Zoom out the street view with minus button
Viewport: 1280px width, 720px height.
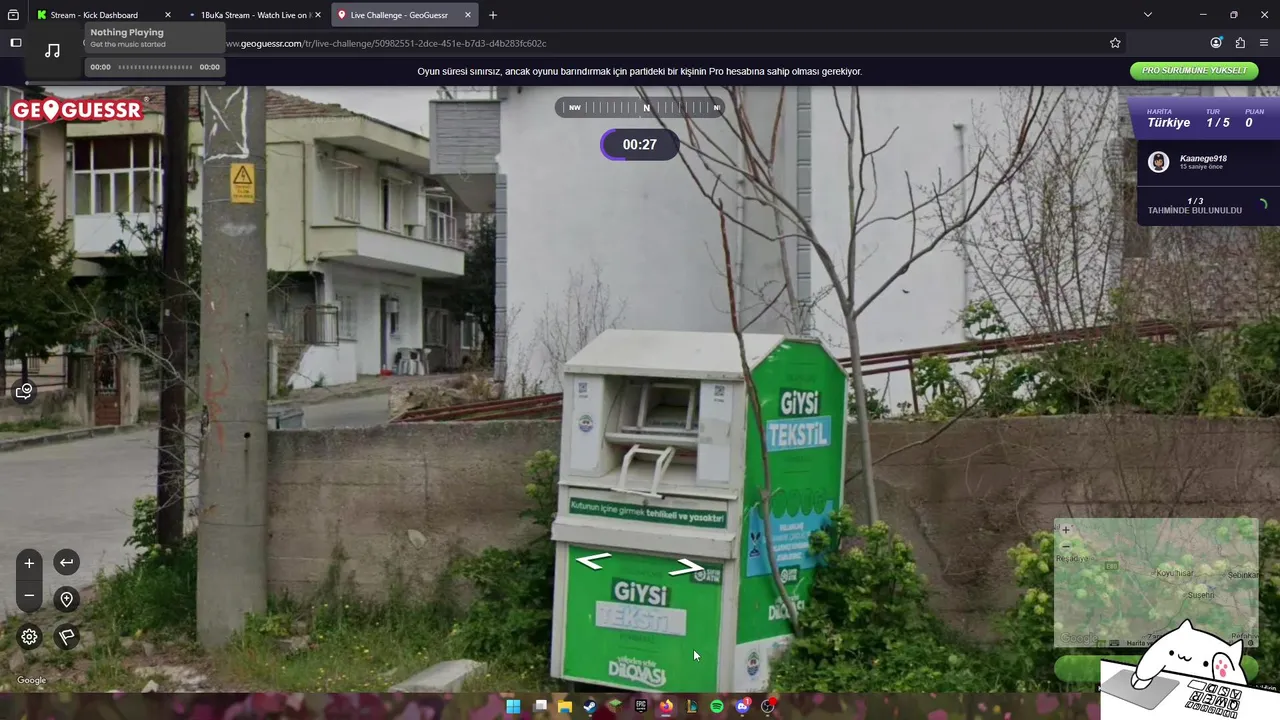(29, 596)
